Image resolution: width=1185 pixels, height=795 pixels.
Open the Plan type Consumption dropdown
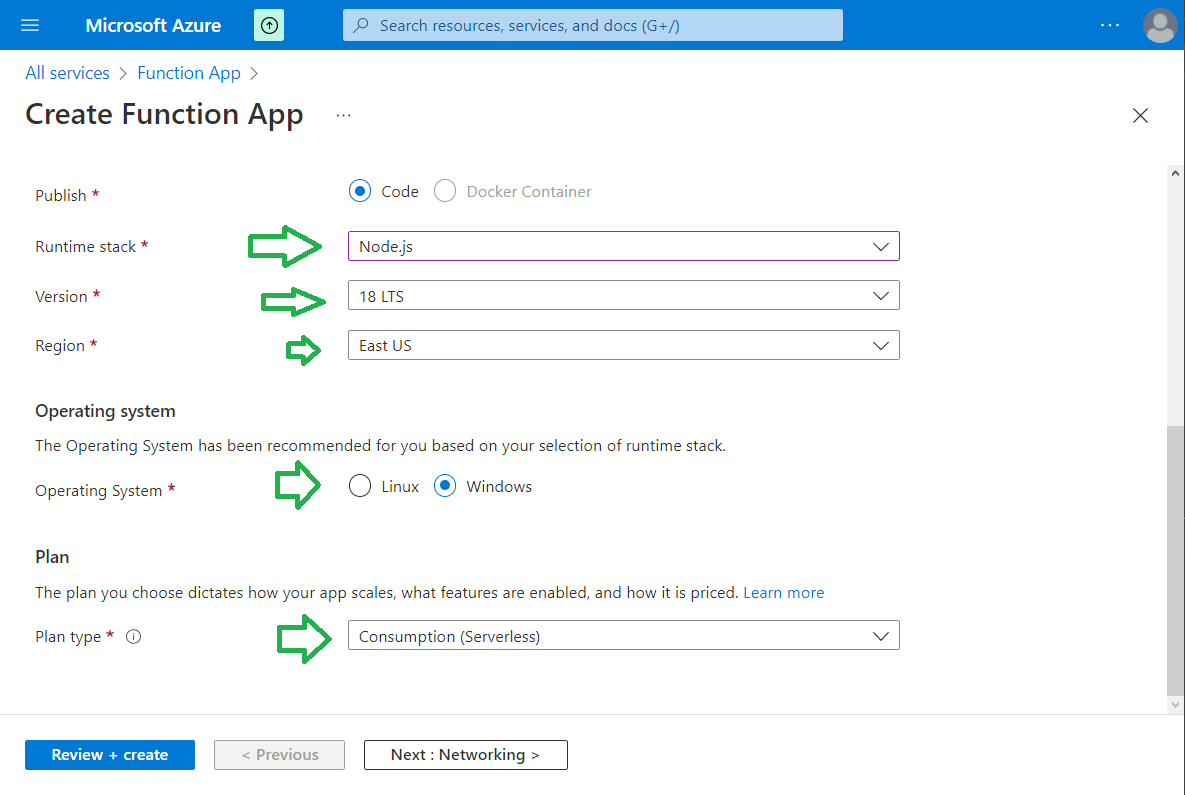point(623,636)
